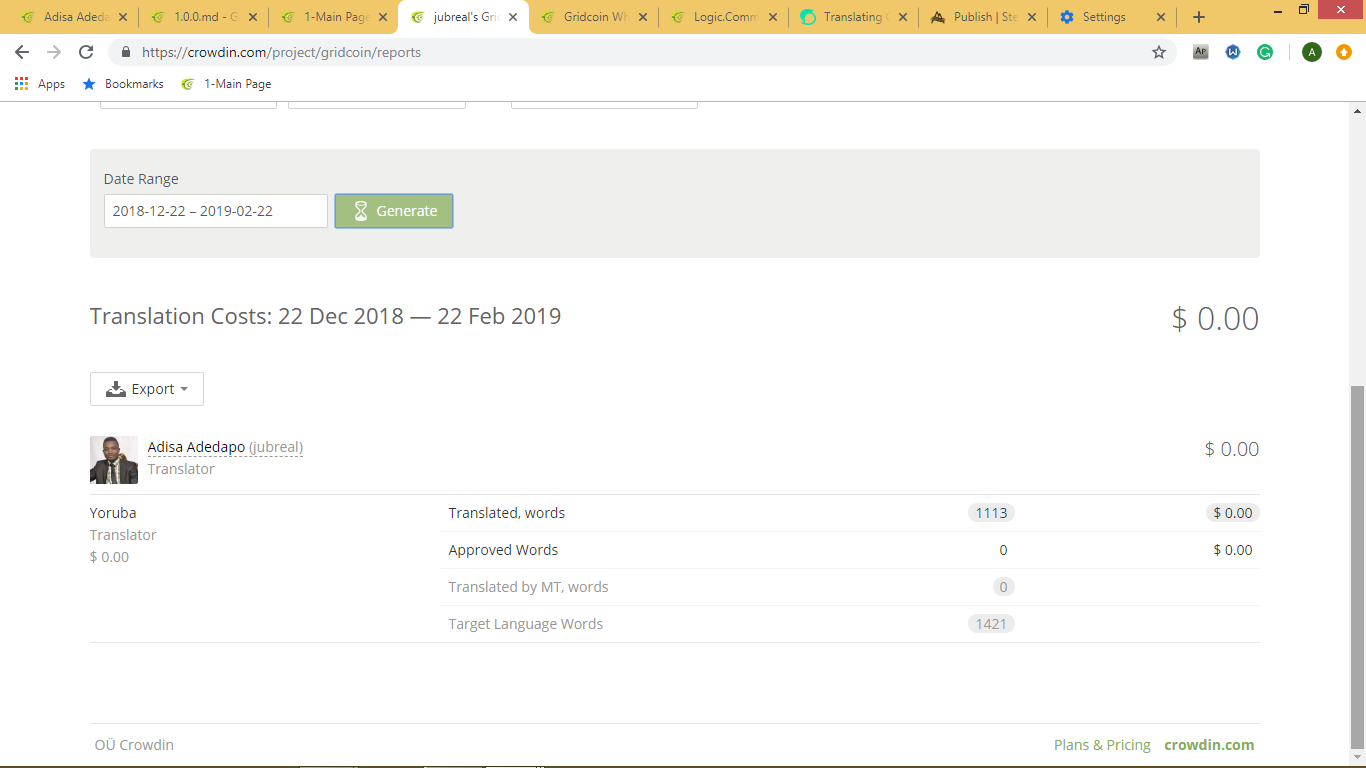
Task: Click the Grammarly extension icon
Action: pos(1265,52)
